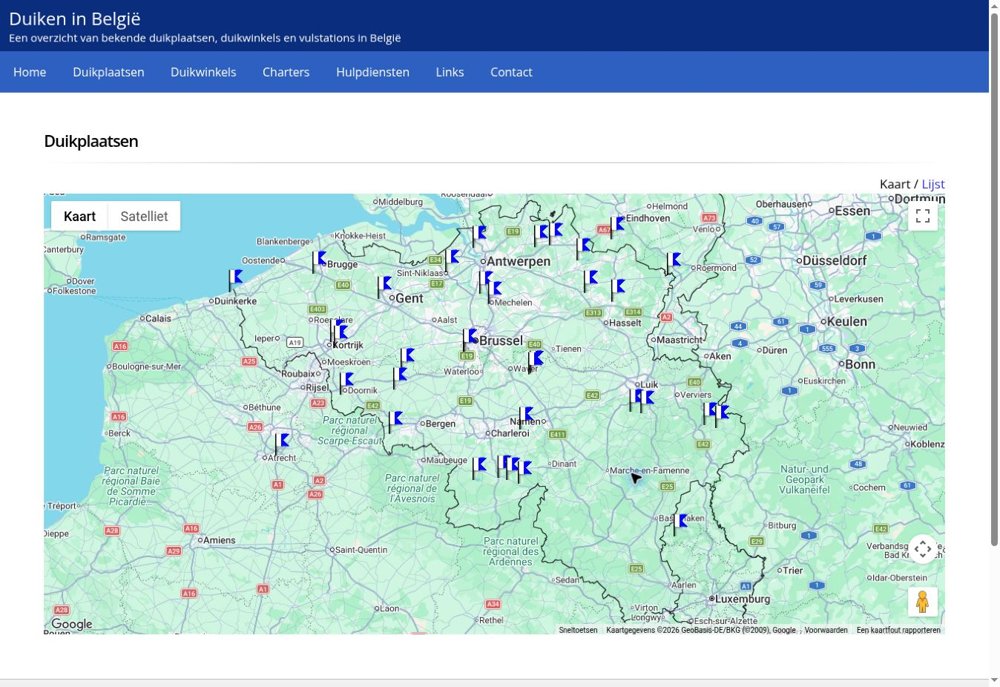Open the Voorwaarden link
Screen dimensions: 1000x687
(826, 630)
